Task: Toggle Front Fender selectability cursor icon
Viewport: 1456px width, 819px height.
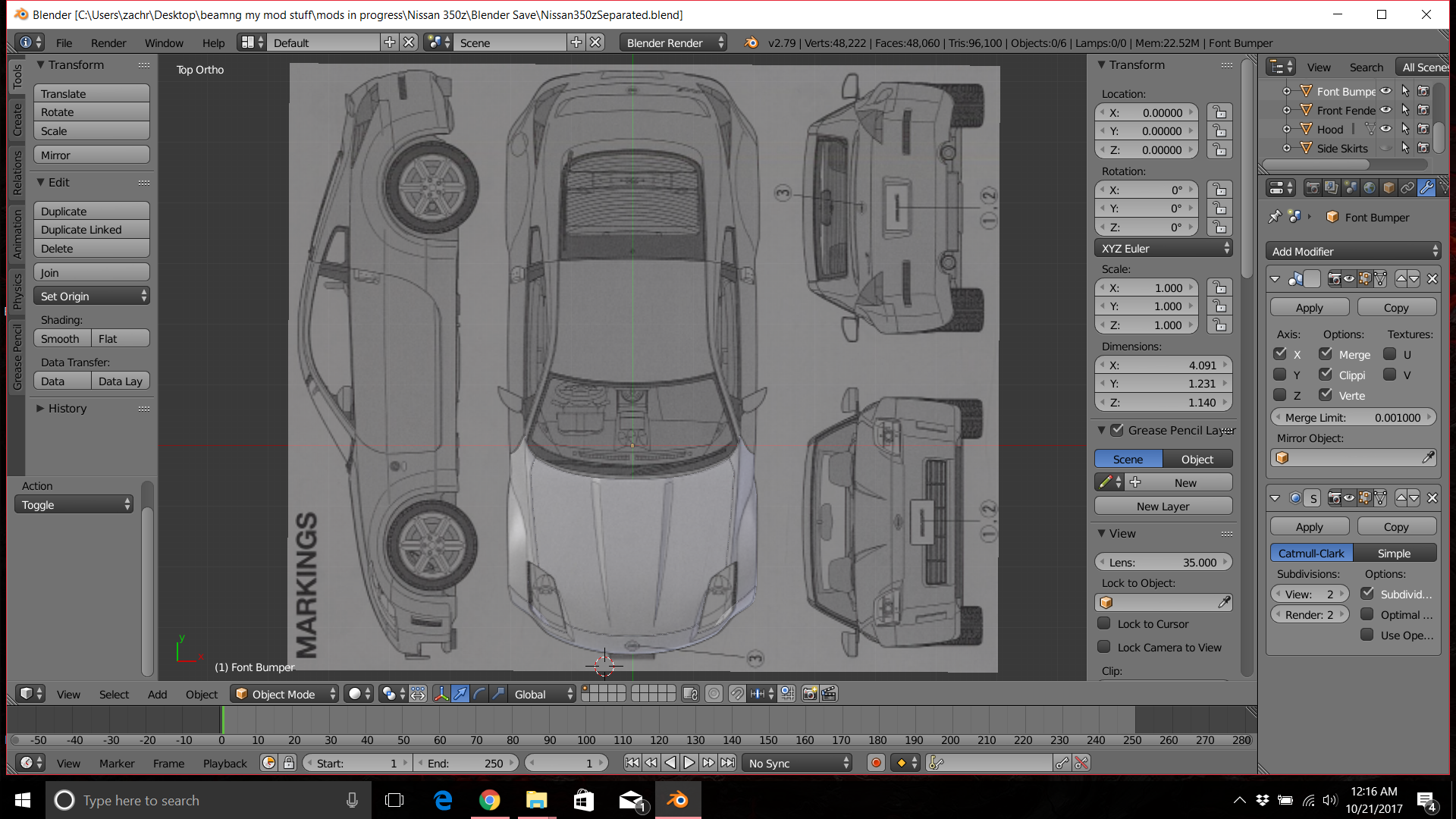Action: click(1404, 110)
